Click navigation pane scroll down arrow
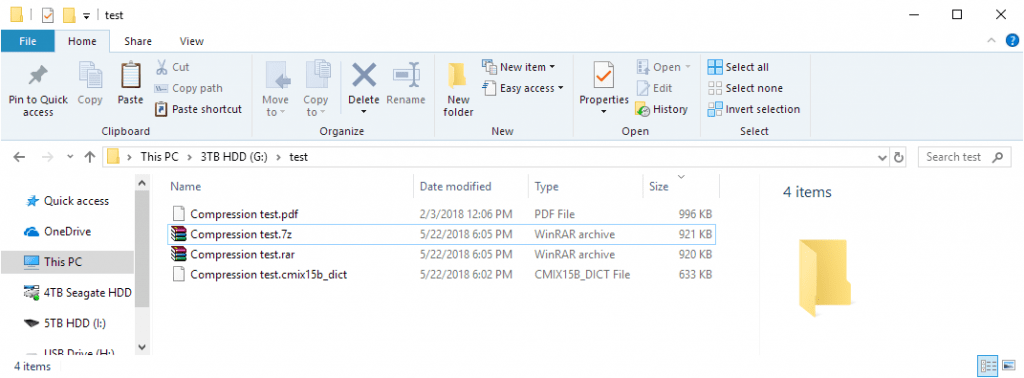This screenshot has width=1024, height=378. [142, 347]
